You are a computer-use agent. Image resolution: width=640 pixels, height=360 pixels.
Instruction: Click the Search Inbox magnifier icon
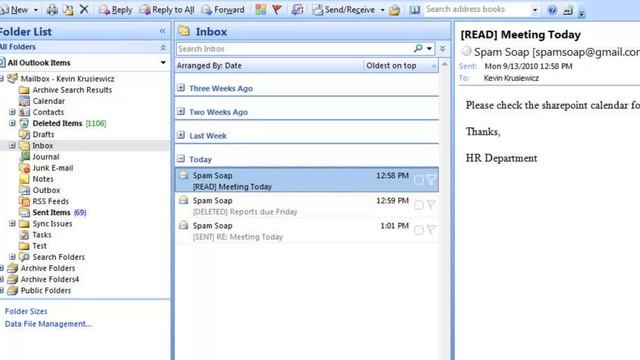click(418, 48)
